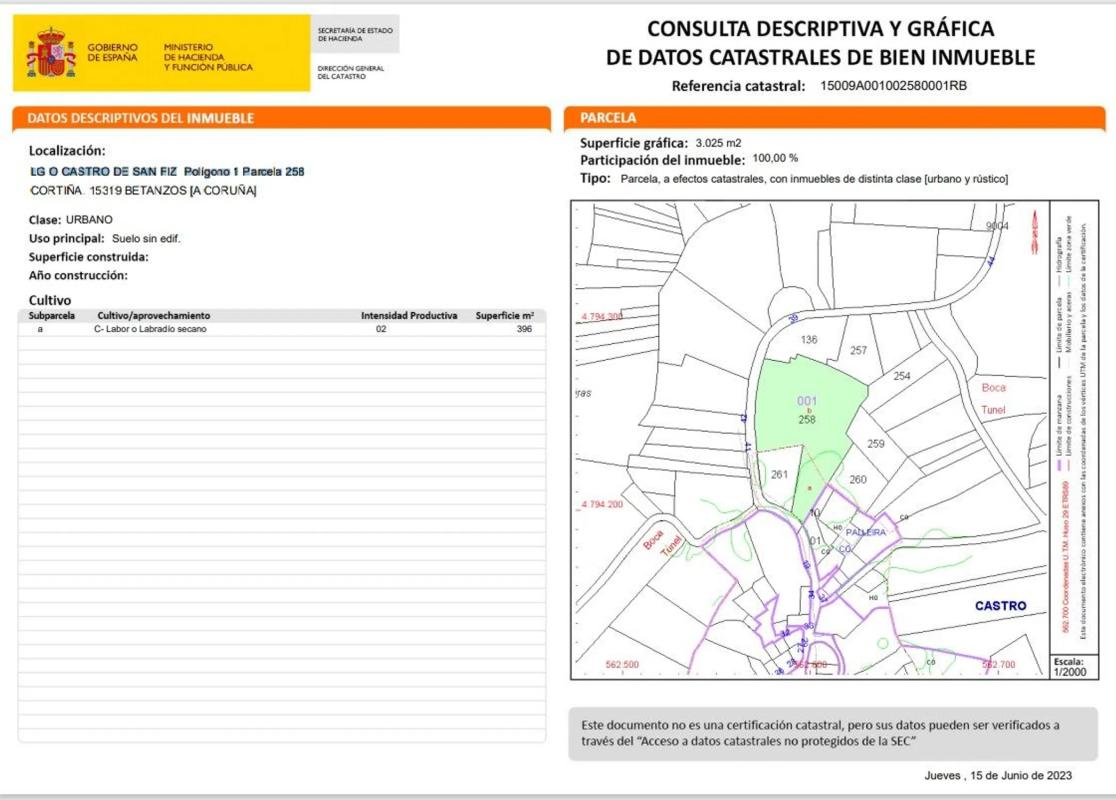Click the 'Cultivo' section heading
The height and width of the screenshot is (800, 1116).
(x=50, y=300)
